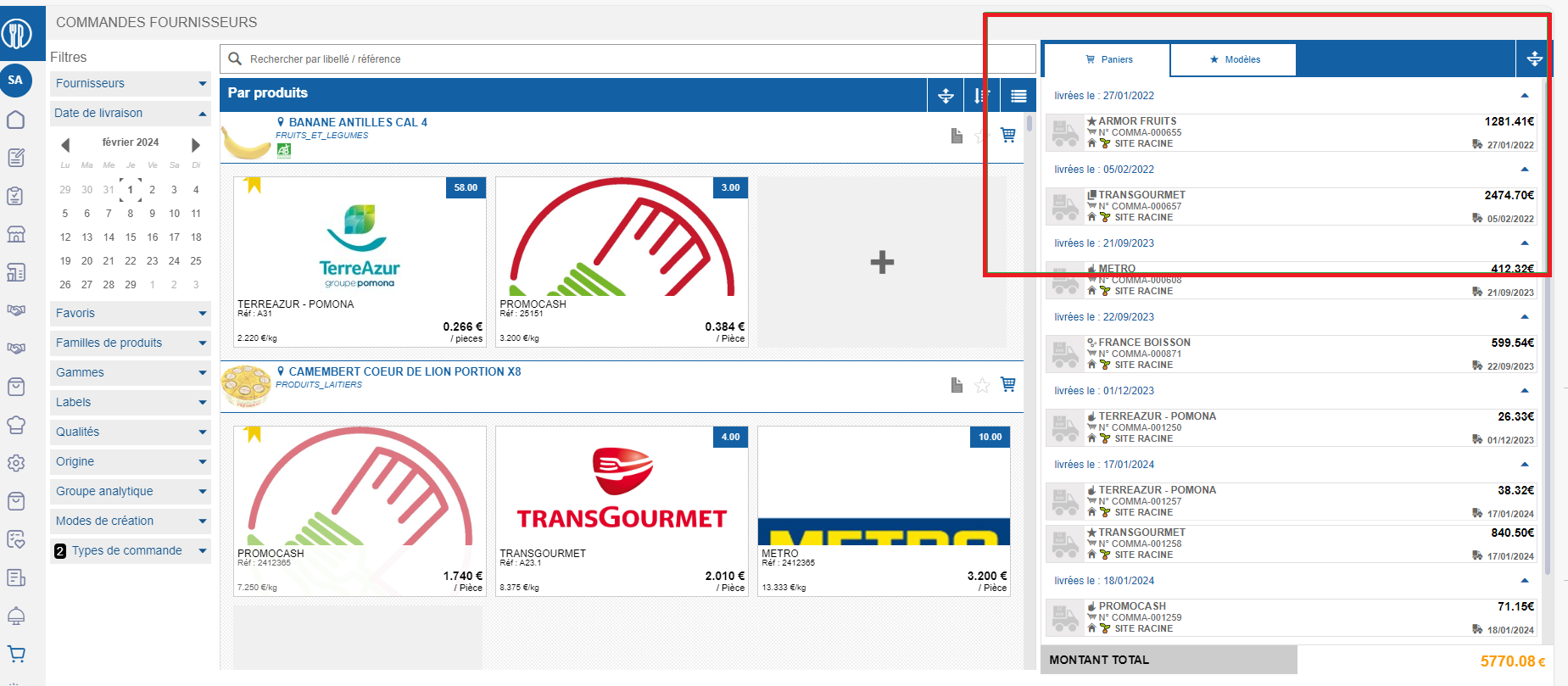1568x686 pixels.
Task: Toggle favorite star for CAMEMBERT COEUR DE LION
Action: (x=982, y=386)
